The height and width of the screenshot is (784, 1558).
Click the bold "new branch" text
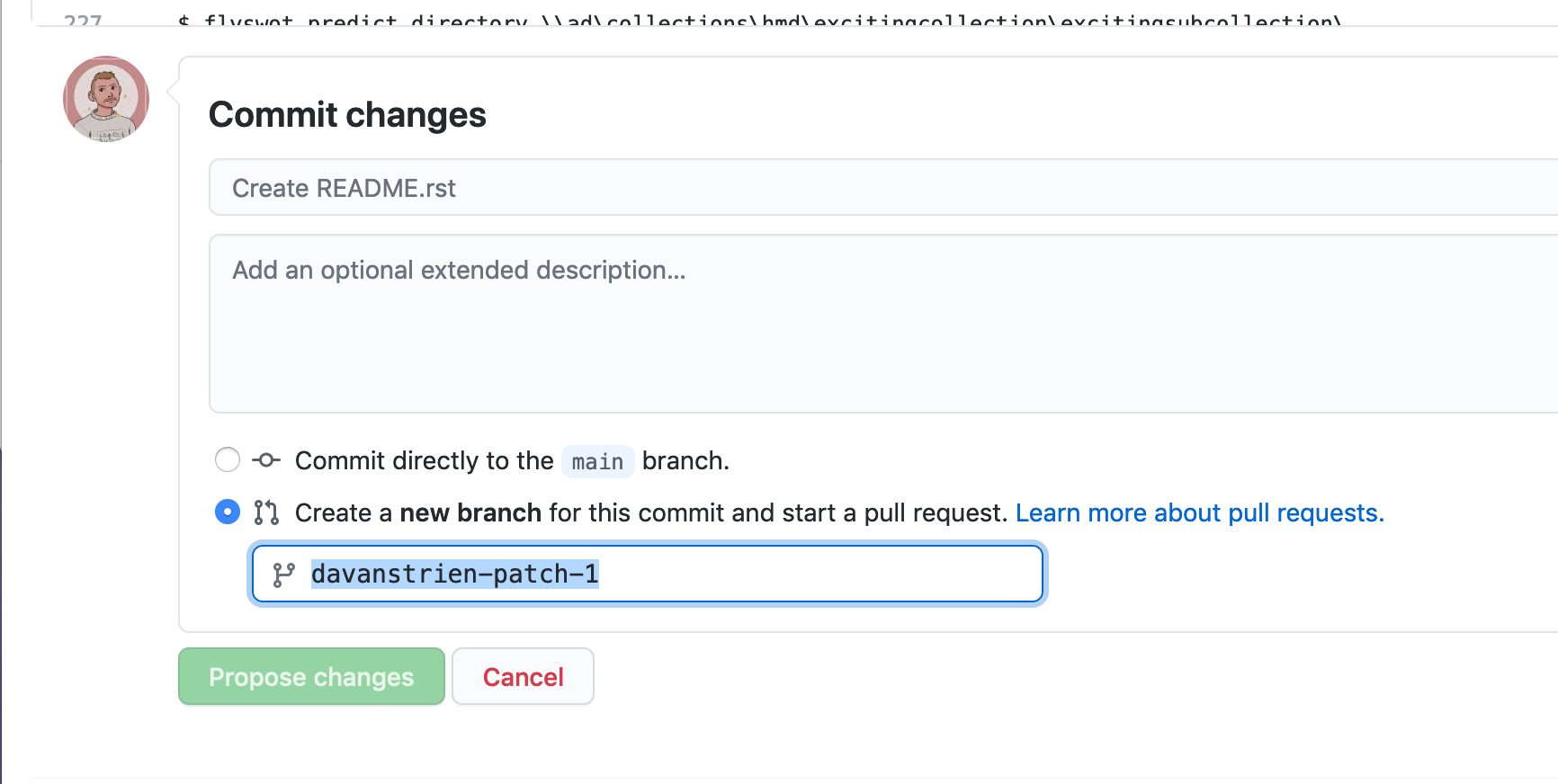(470, 512)
